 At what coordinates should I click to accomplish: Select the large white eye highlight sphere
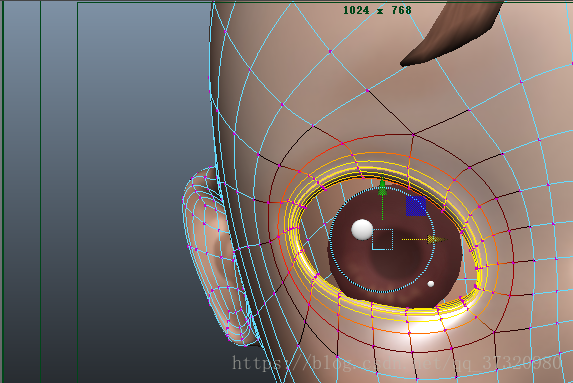362,230
